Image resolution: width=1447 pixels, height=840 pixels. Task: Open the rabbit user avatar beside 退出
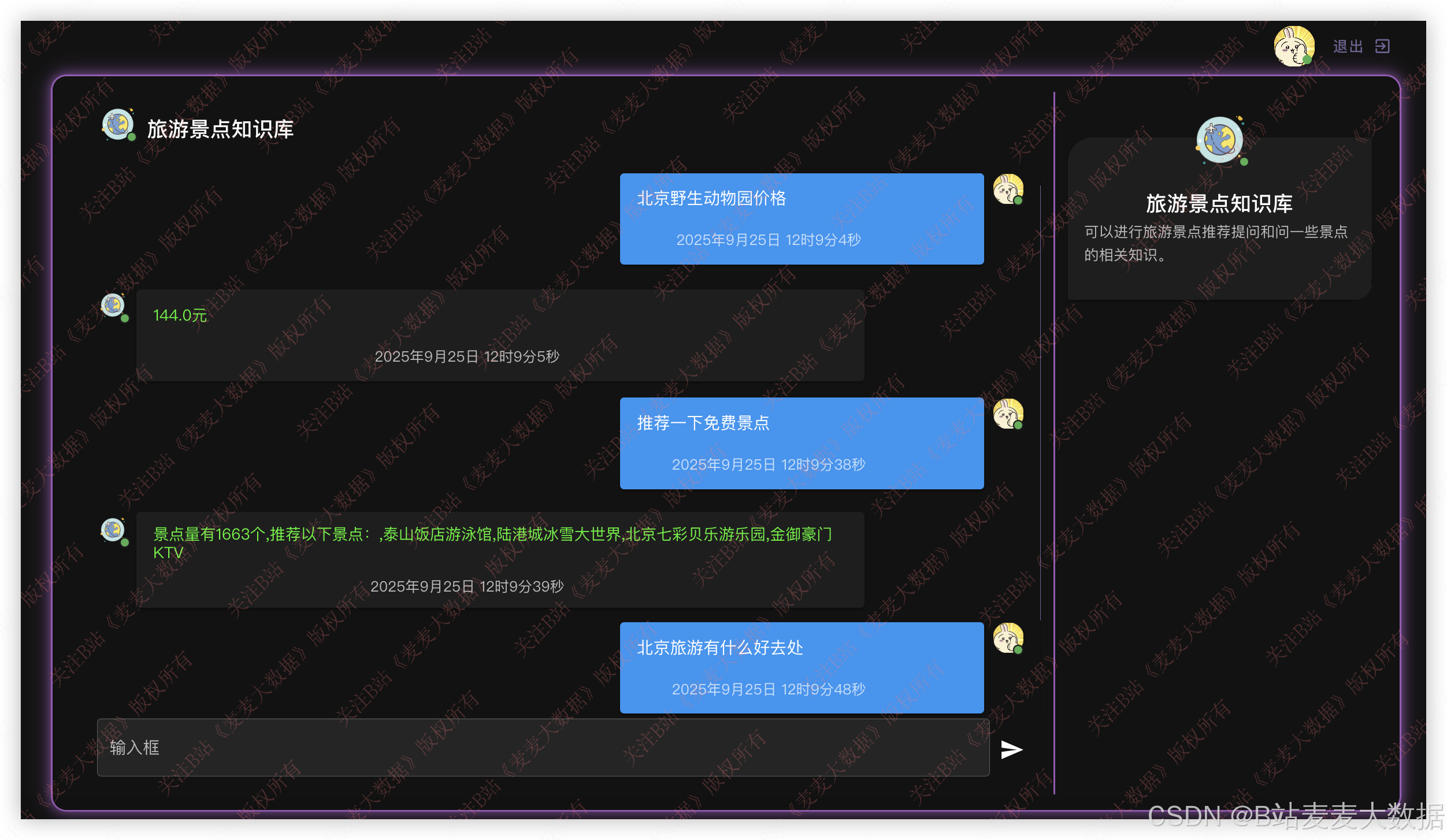point(1294,46)
